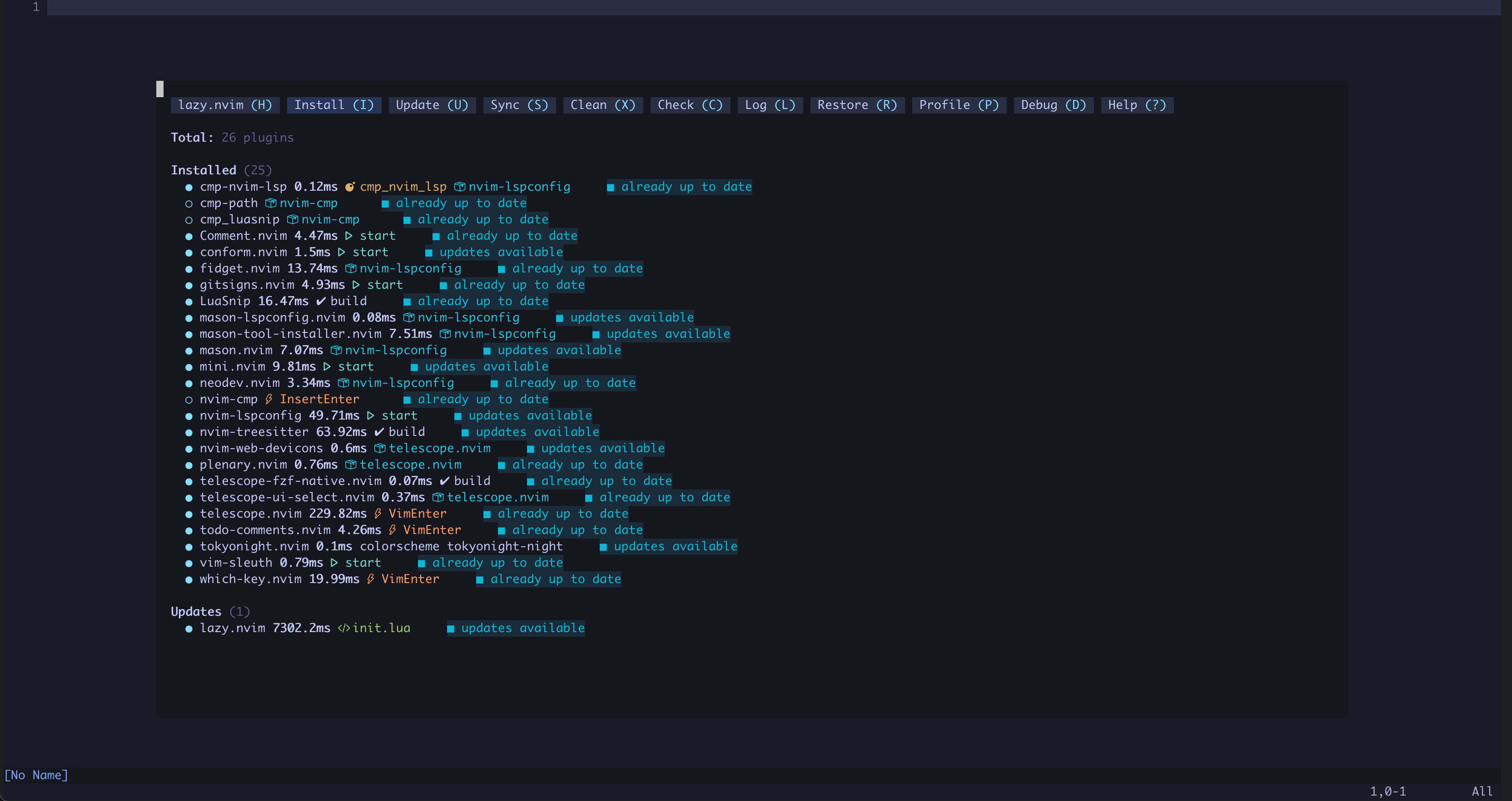Click the 'Updates (1)' section heading
Viewport: 1512px width, 801px height.
tap(210, 612)
